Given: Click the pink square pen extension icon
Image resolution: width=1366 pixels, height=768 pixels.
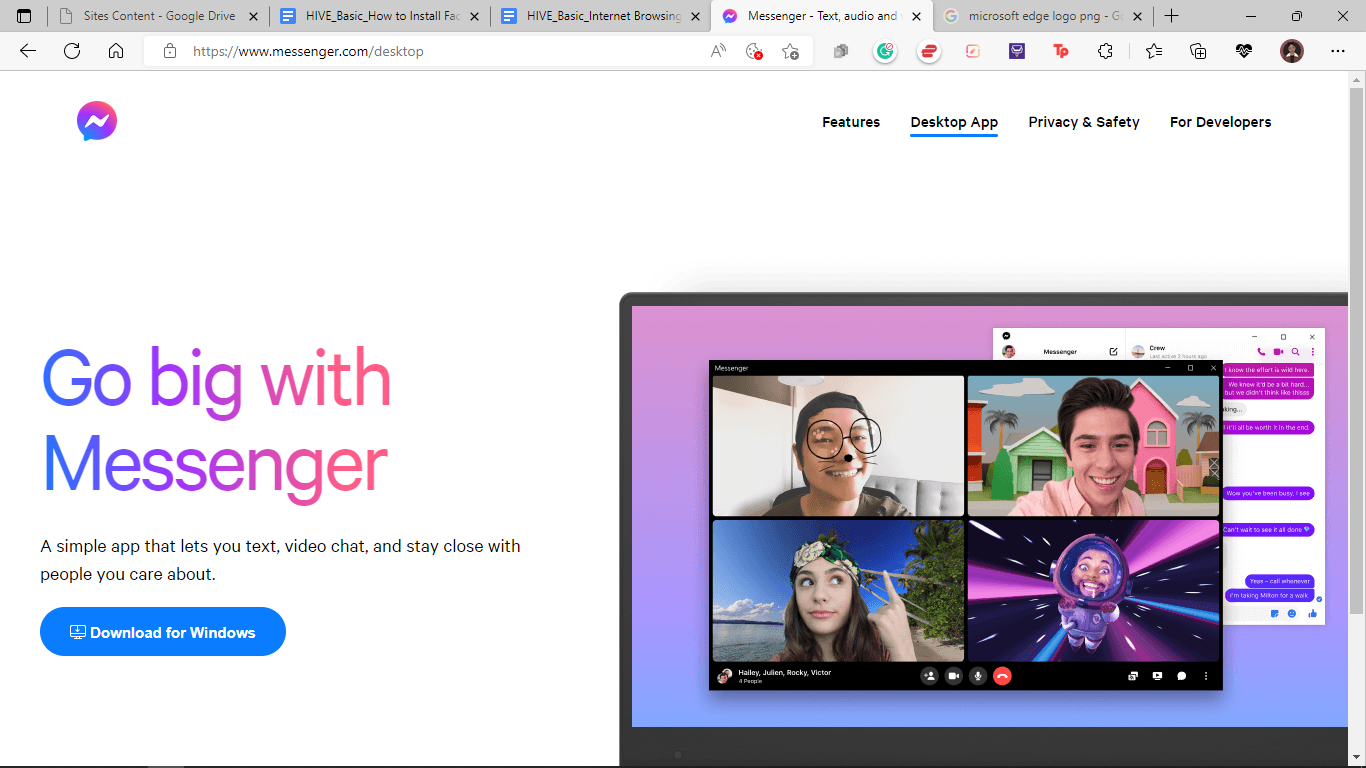Looking at the screenshot, I should (x=973, y=51).
